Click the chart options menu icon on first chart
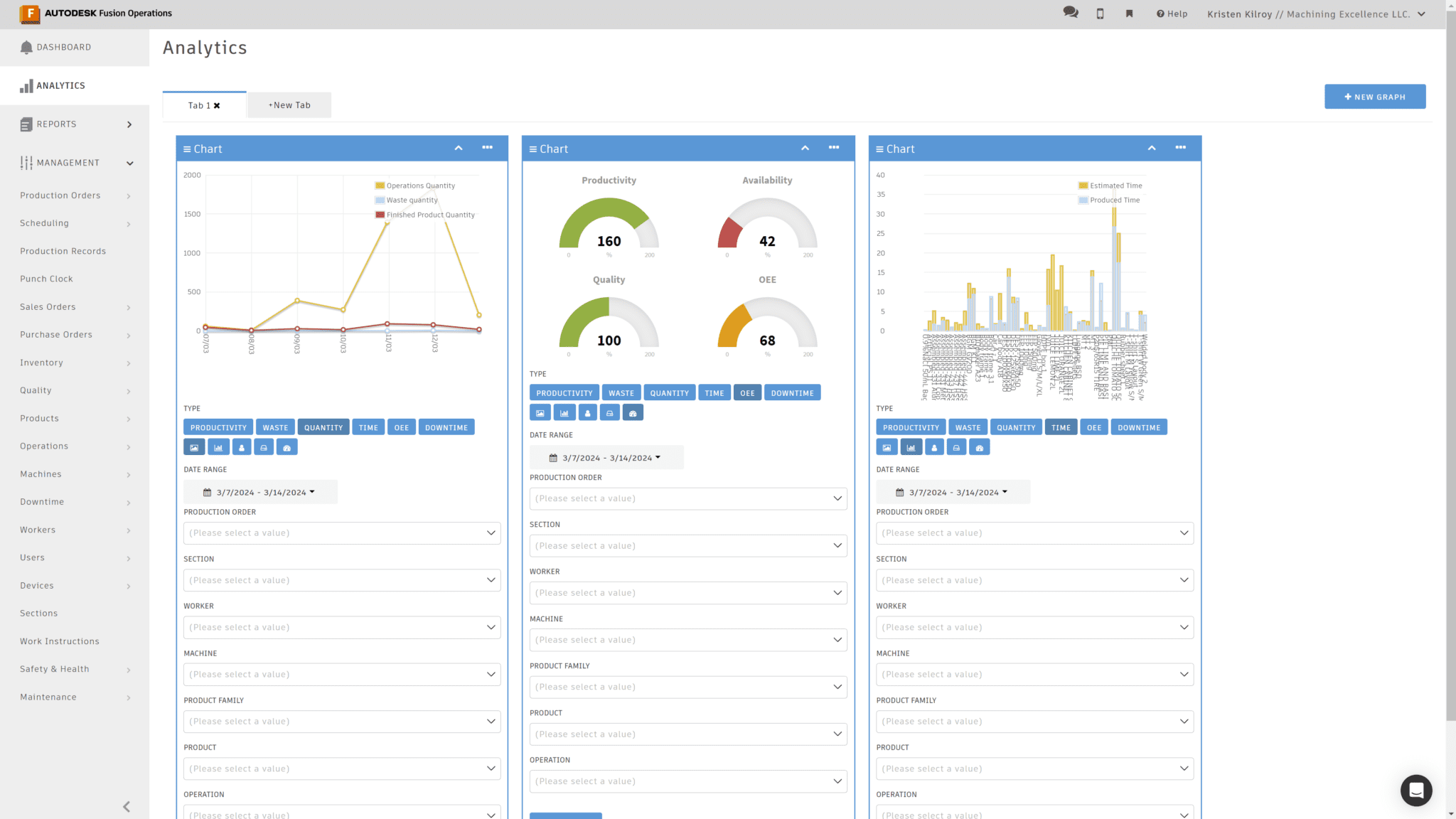The width and height of the screenshot is (1456, 819). click(x=487, y=147)
